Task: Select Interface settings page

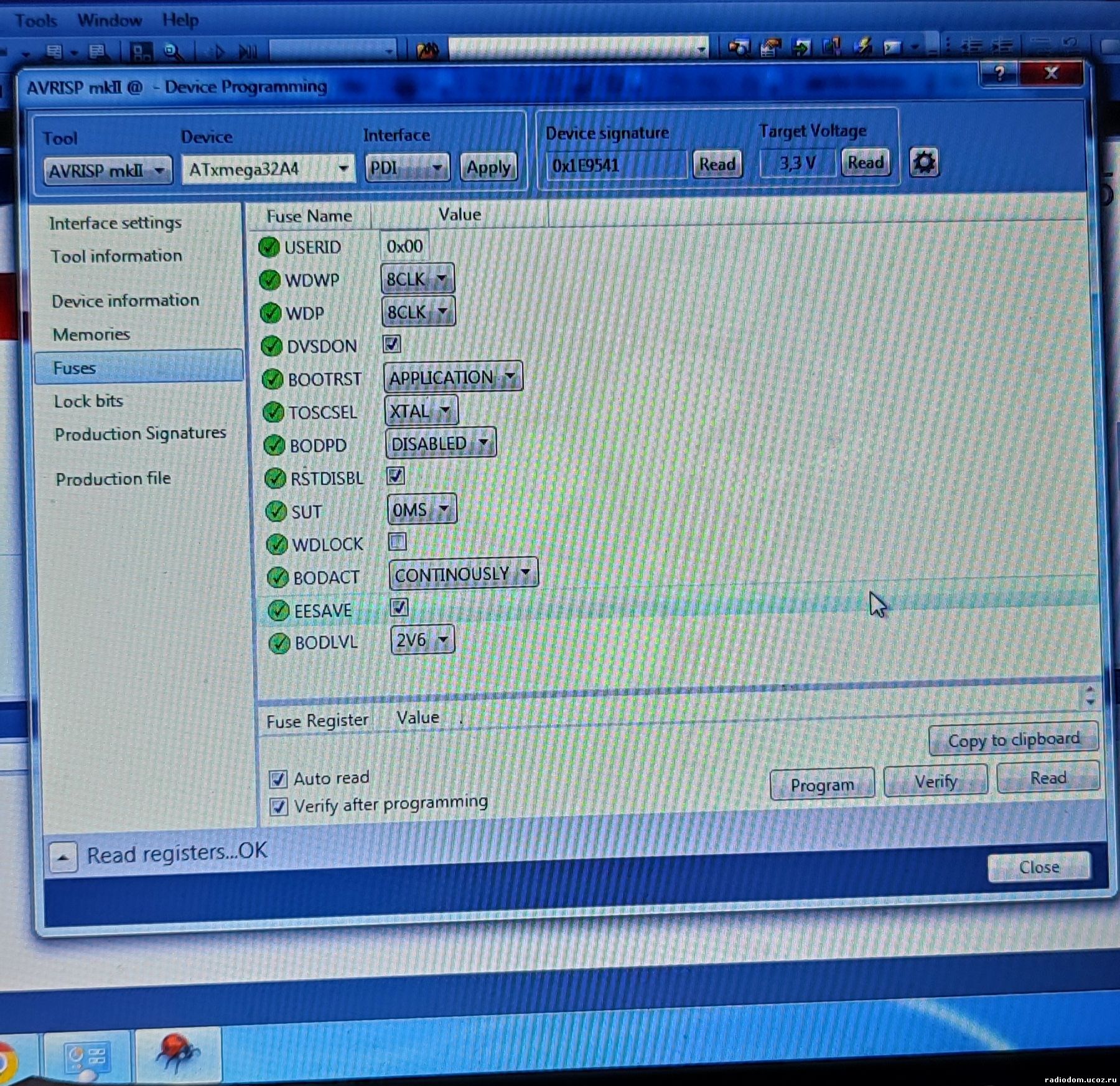Action: click(115, 223)
